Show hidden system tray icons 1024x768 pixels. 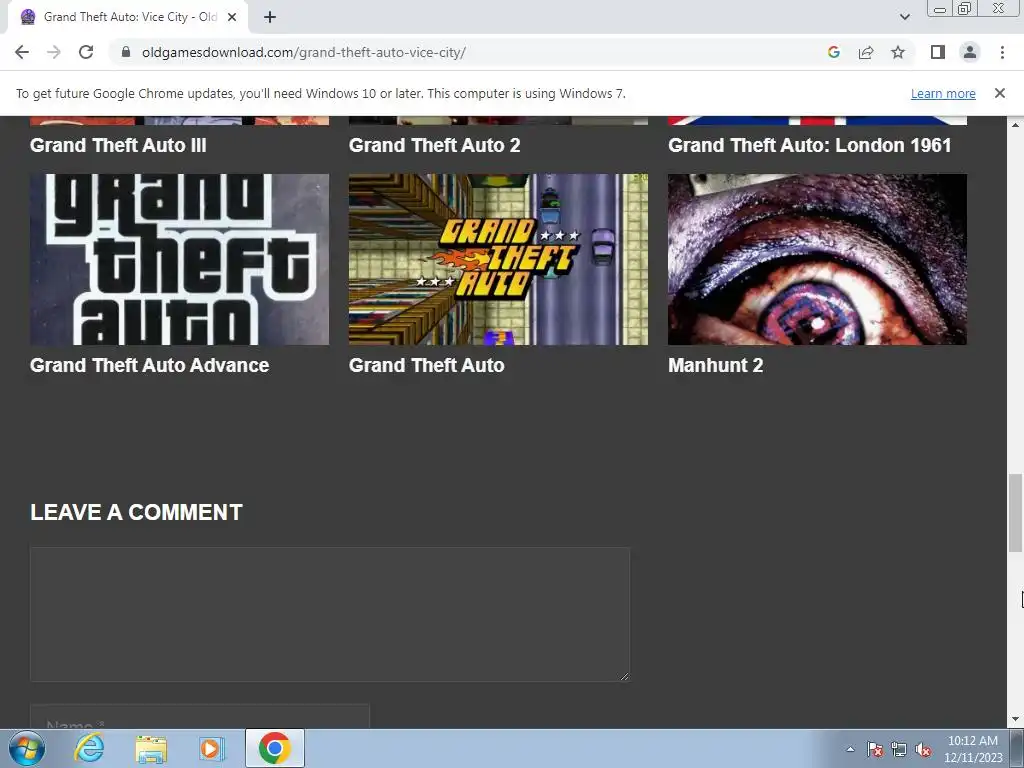850,749
